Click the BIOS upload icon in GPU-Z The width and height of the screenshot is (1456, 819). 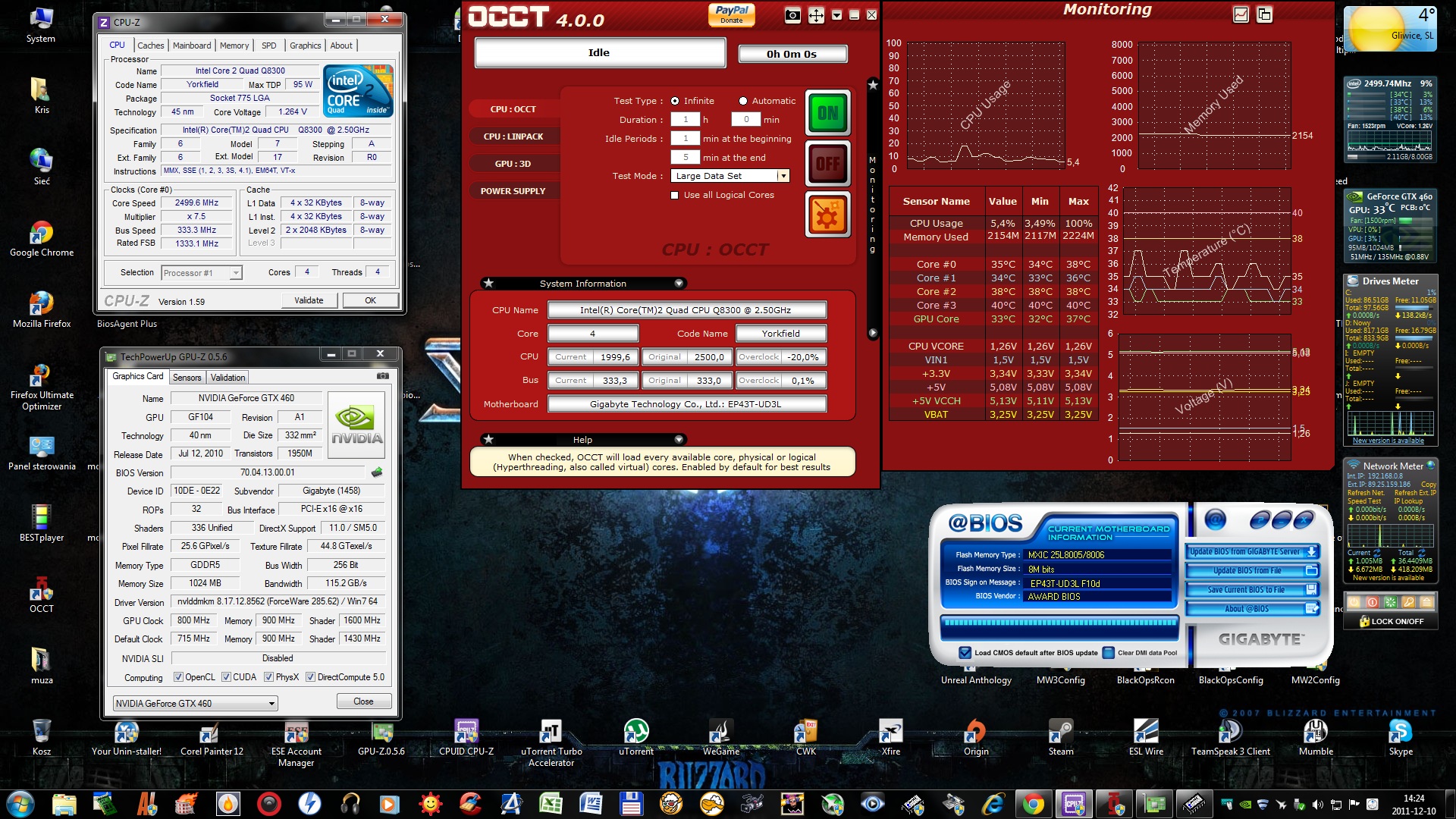[x=377, y=472]
